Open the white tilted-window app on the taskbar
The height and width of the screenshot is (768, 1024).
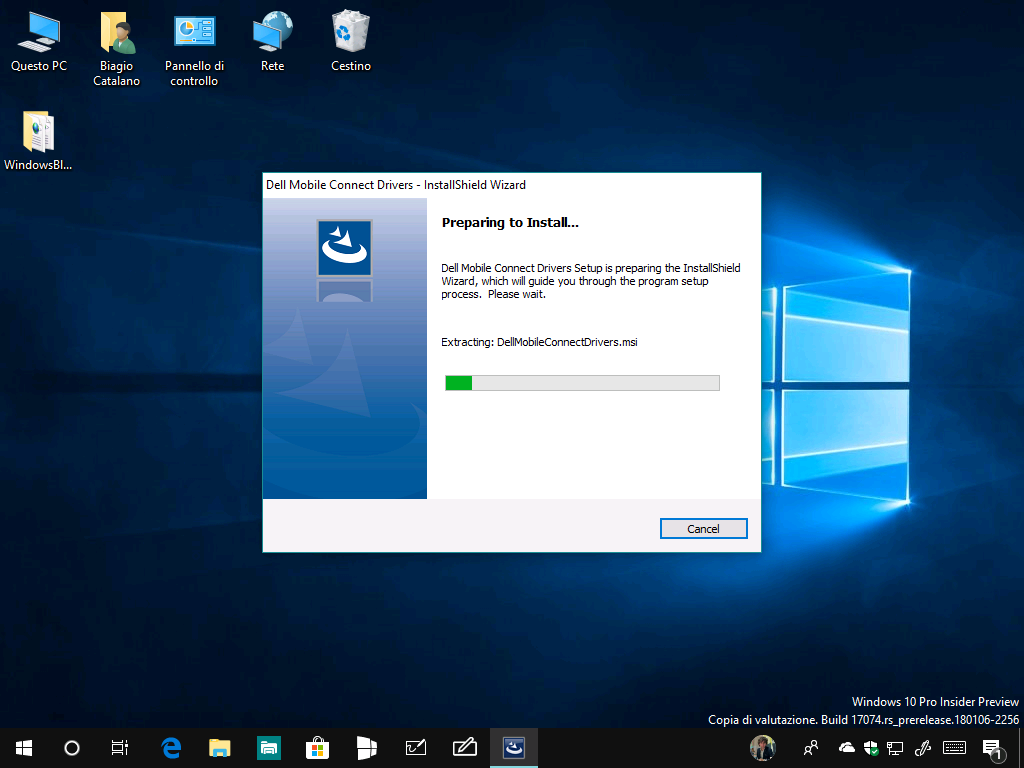[367, 748]
